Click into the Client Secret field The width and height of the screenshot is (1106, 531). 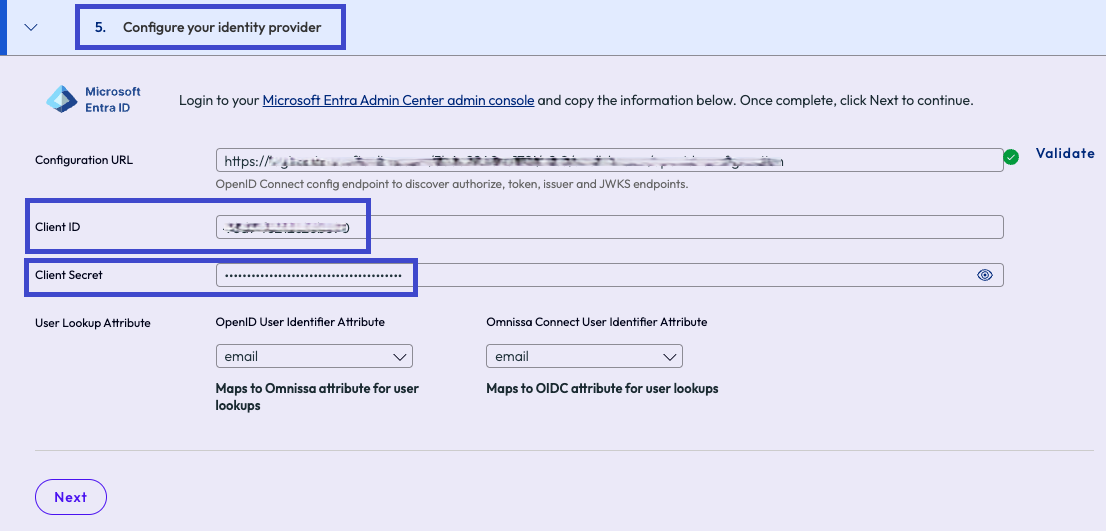609,275
